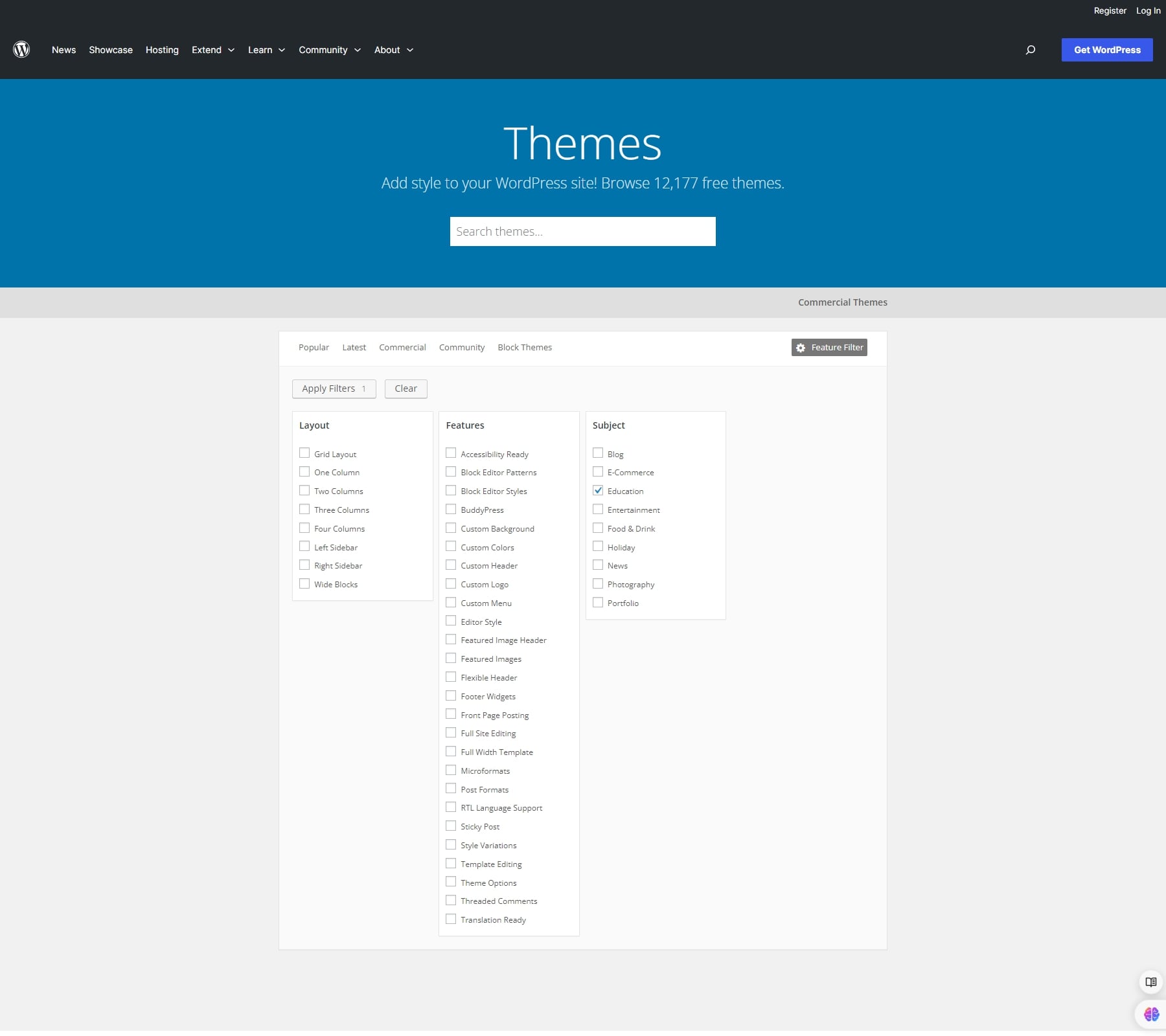This screenshot has height=1036, width=1166.
Task: Enable the Grid Layout filter
Action: pos(305,453)
